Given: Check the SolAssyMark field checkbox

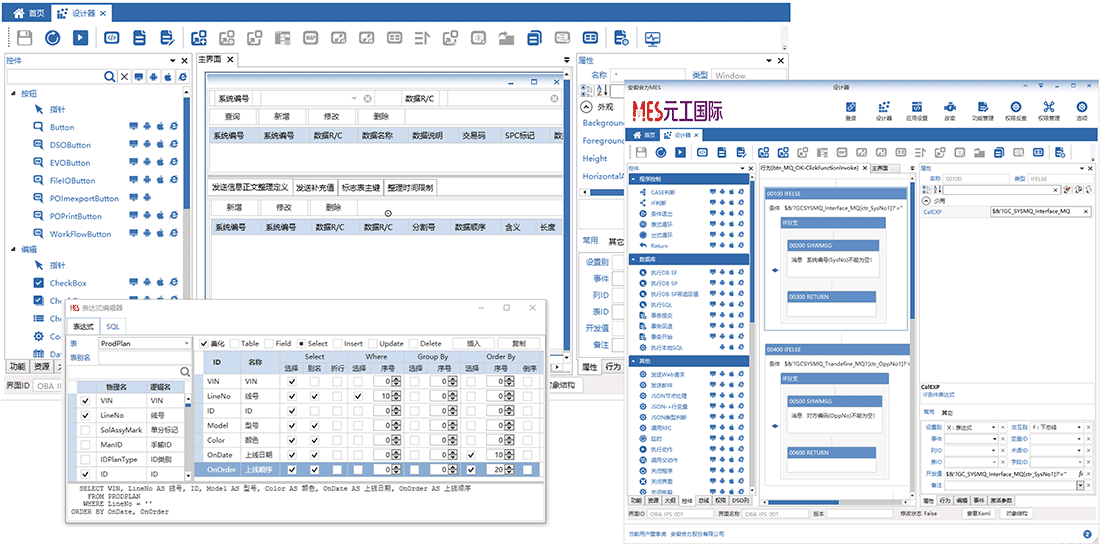Looking at the screenshot, I should click(85, 429).
